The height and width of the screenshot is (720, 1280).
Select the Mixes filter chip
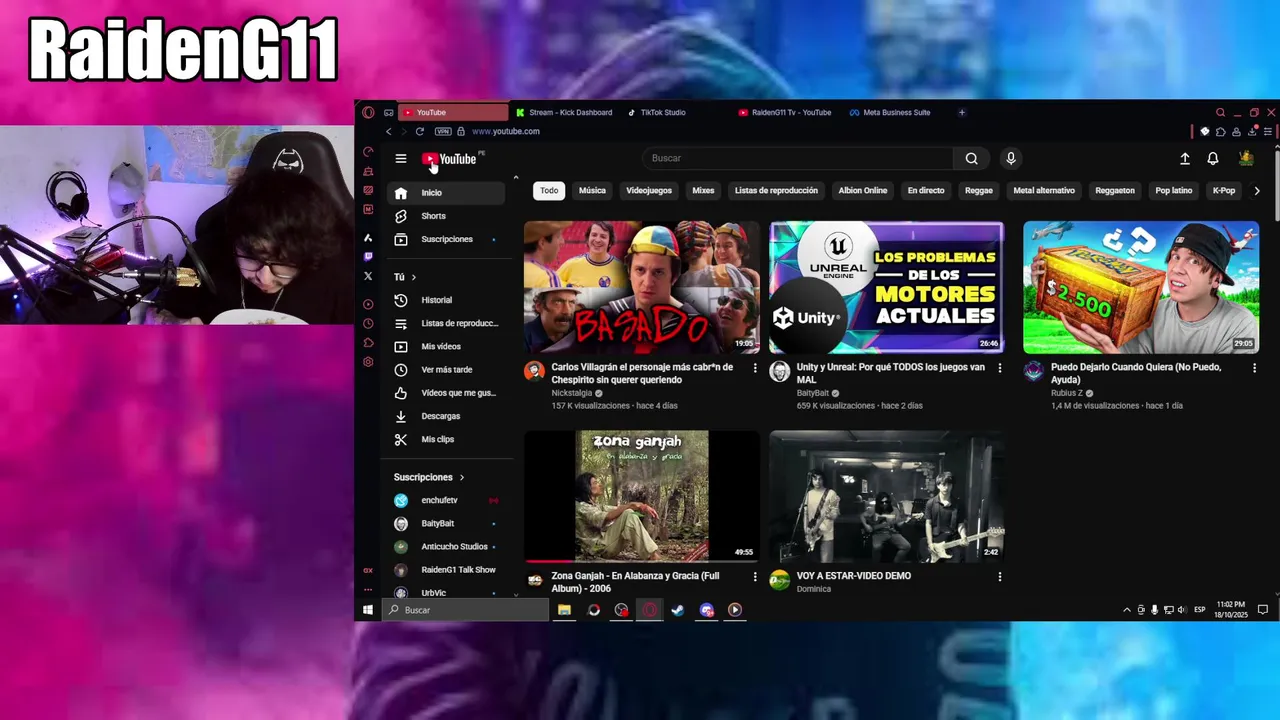[x=703, y=190]
